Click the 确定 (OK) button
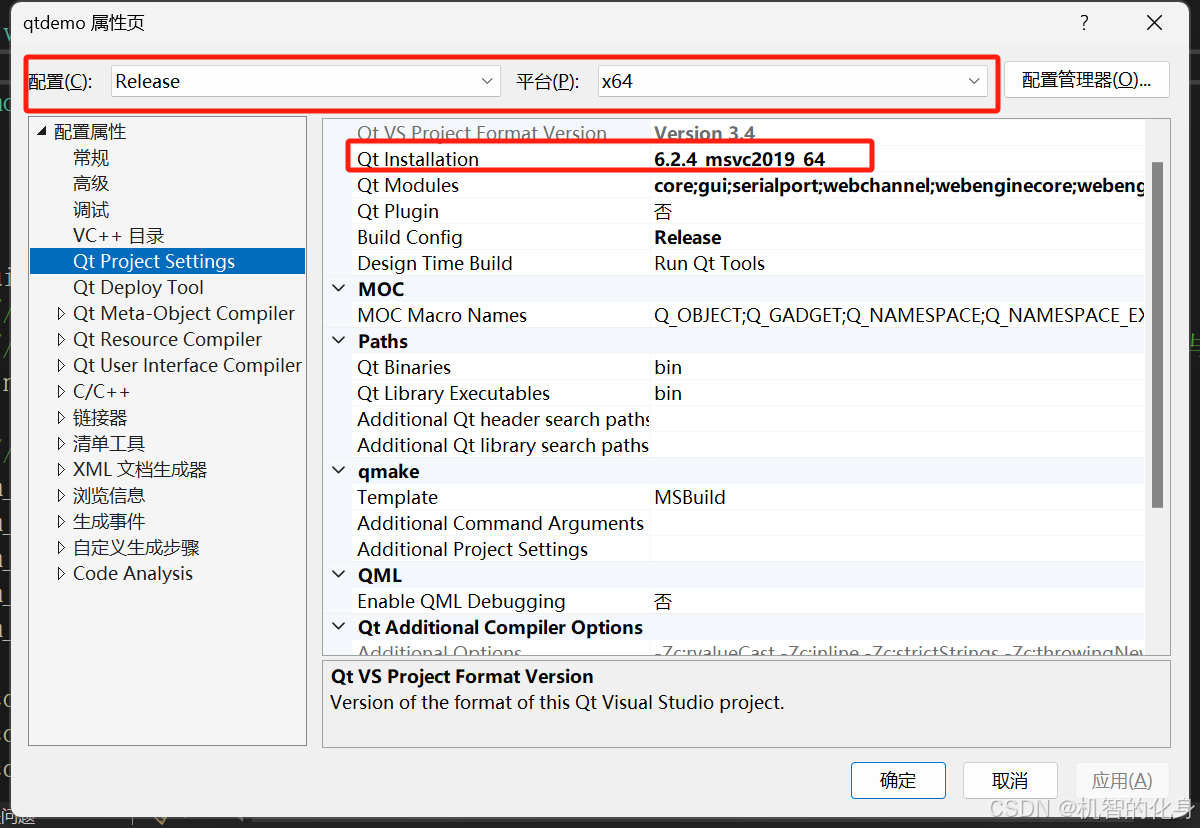The width and height of the screenshot is (1200, 828). click(x=898, y=780)
